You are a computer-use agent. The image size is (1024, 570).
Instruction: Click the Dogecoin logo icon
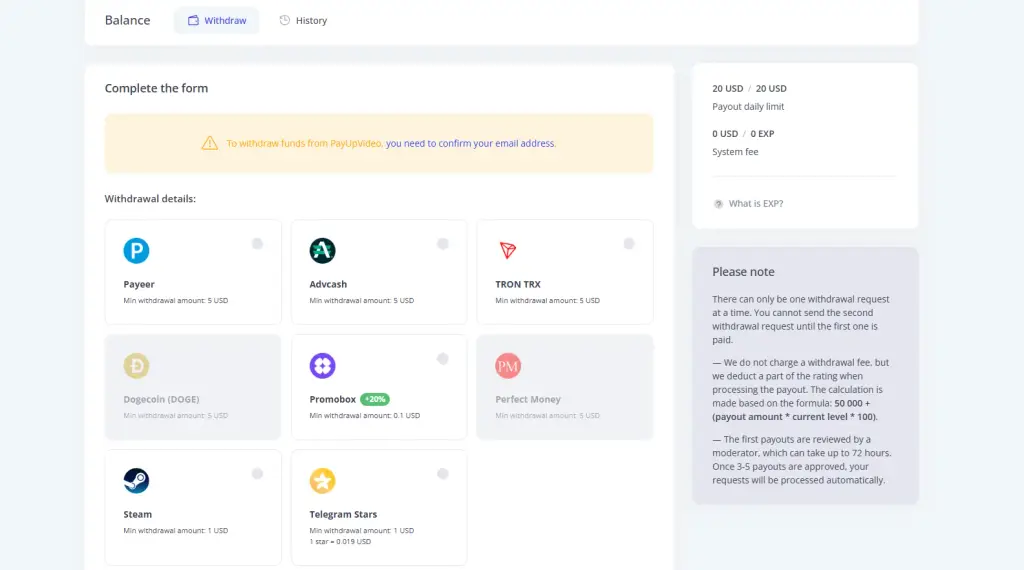tap(136, 366)
